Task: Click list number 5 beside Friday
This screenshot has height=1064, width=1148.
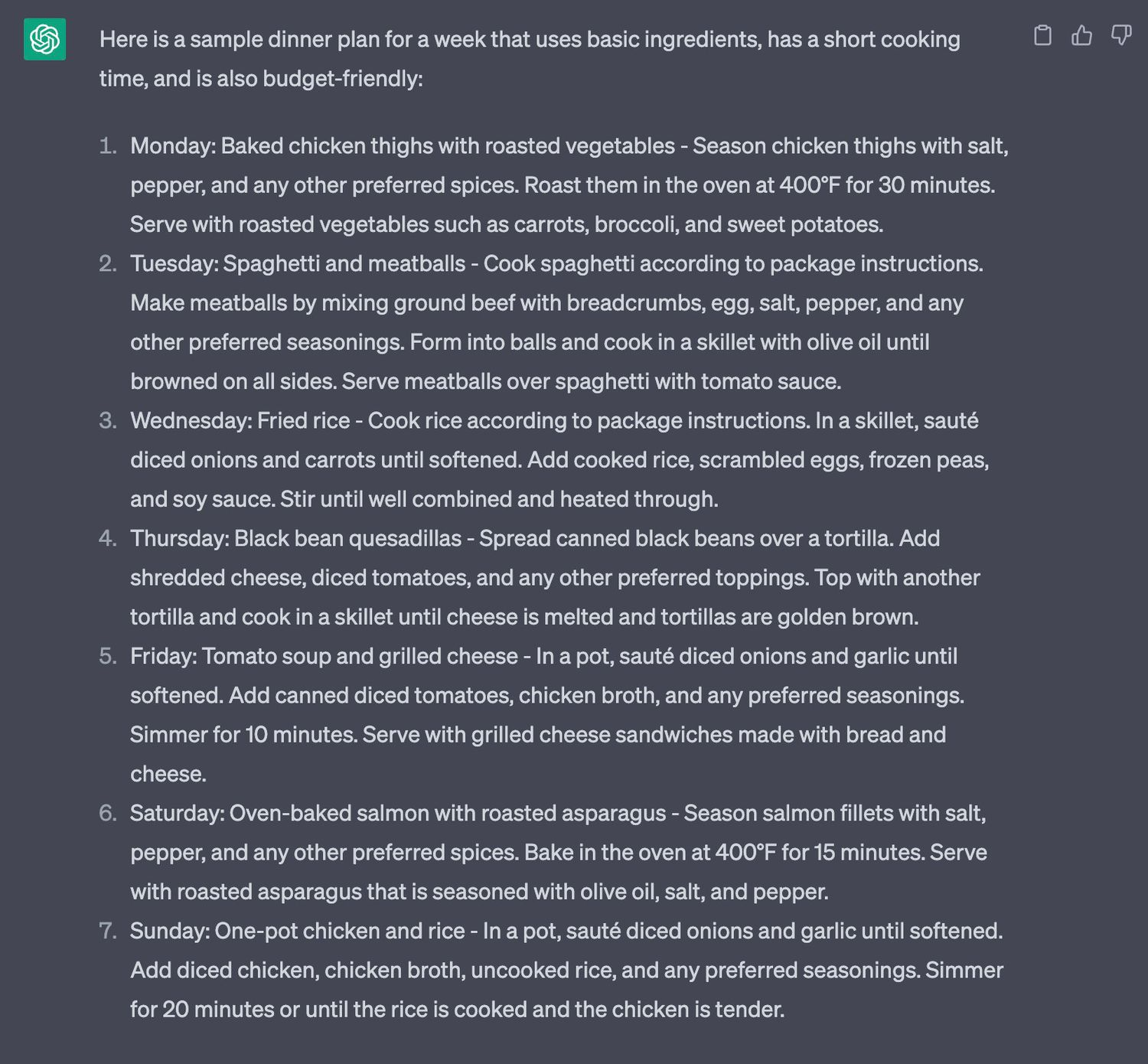Action: coord(108,656)
